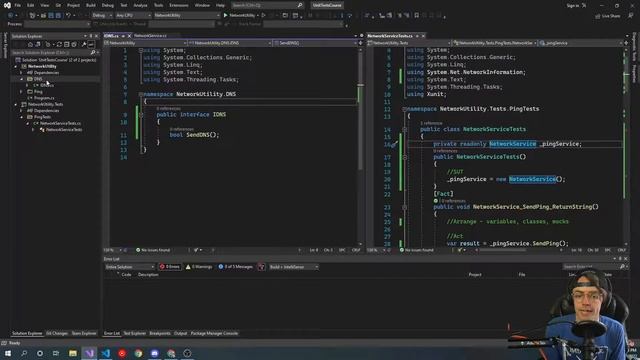Open NetworkUtility.DNS.IDNS type dropdown in left editor
Image resolution: width=640 pixels, height=360 pixels.
pos(230,43)
